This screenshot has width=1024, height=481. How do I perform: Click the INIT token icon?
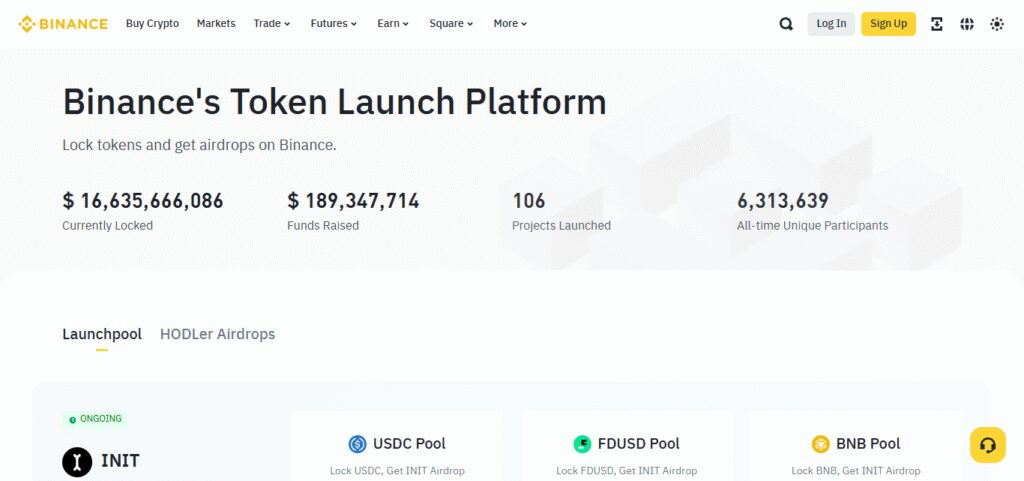coord(77,462)
